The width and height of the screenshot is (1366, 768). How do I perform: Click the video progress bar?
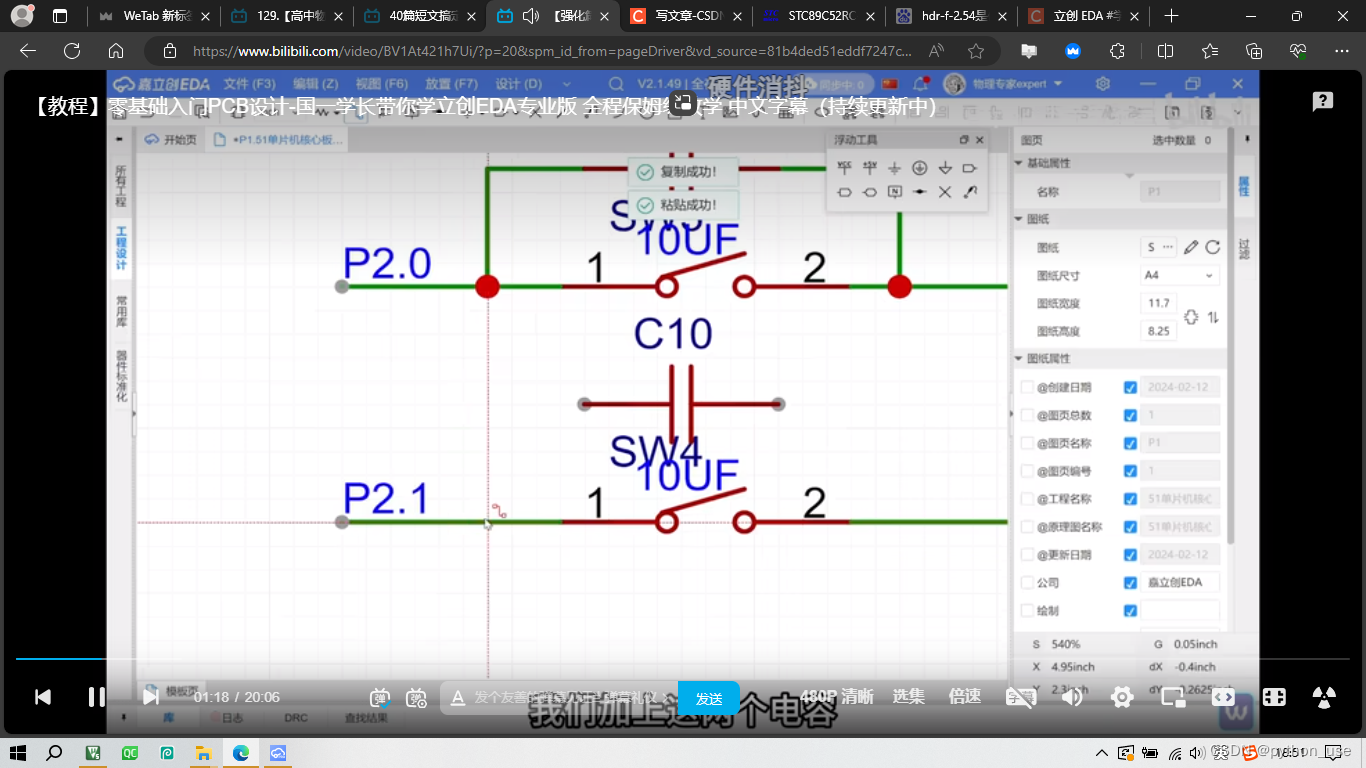coord(682,659)
